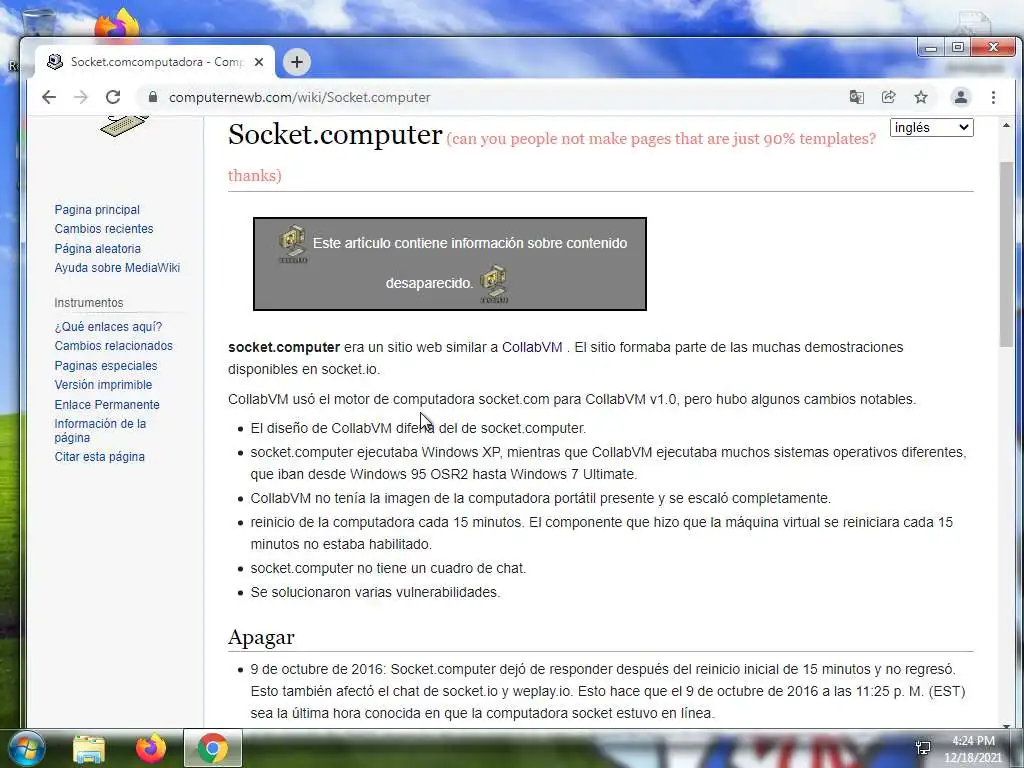Click the wiki logo in the sidebar
1024x768 pixels.
tap(124, 125)
